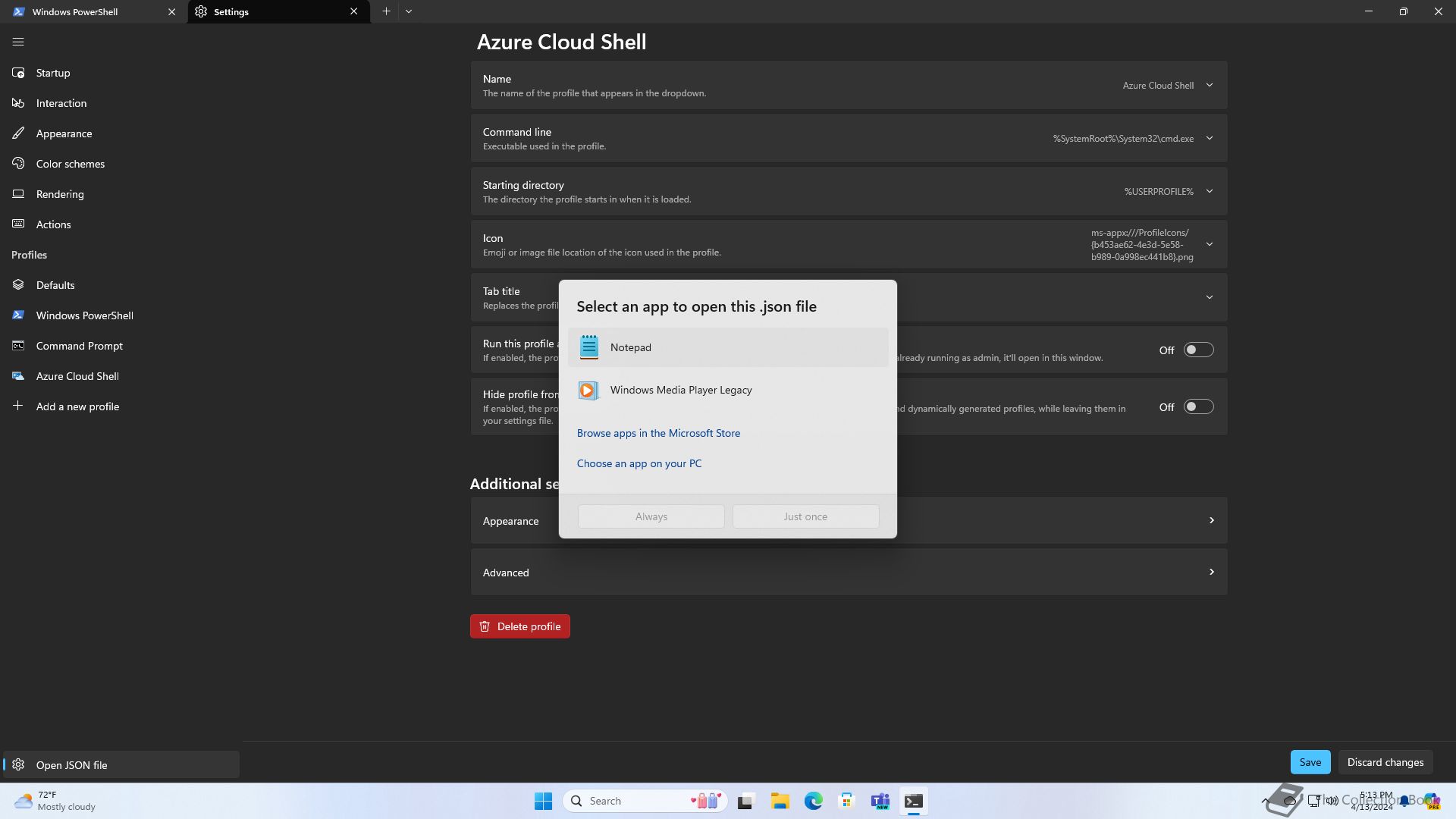
Task: Open Actions settings page
Action: 120,224
